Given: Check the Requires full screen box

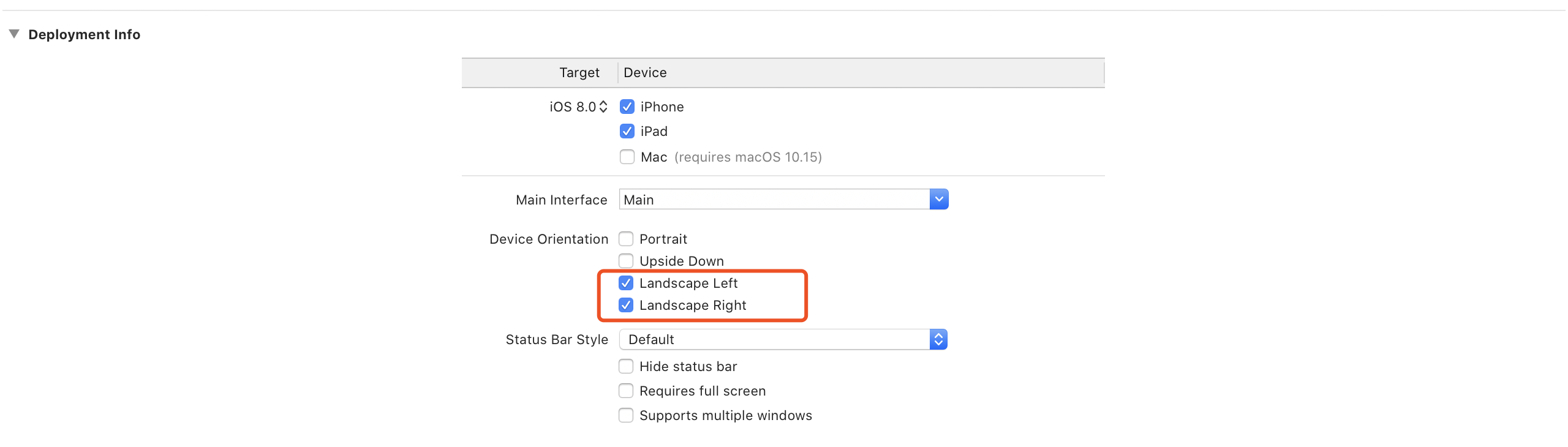Looking at the screenshot, I should (625, 391).
